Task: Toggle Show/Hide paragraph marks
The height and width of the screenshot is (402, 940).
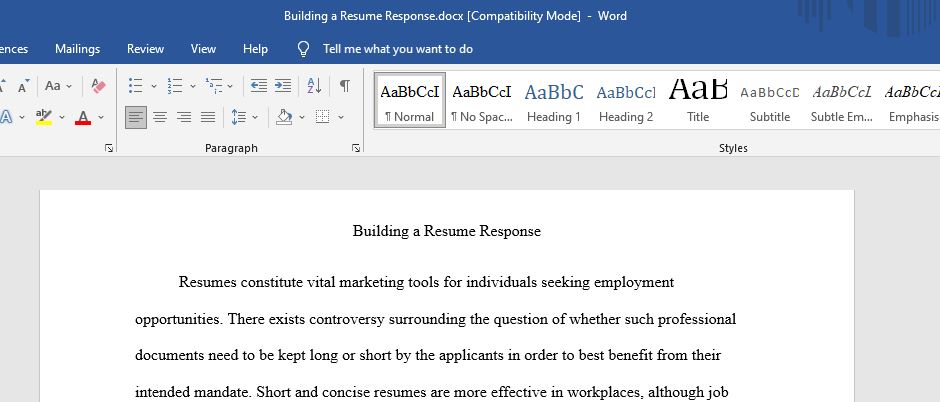Action: [x=345, y=86]
